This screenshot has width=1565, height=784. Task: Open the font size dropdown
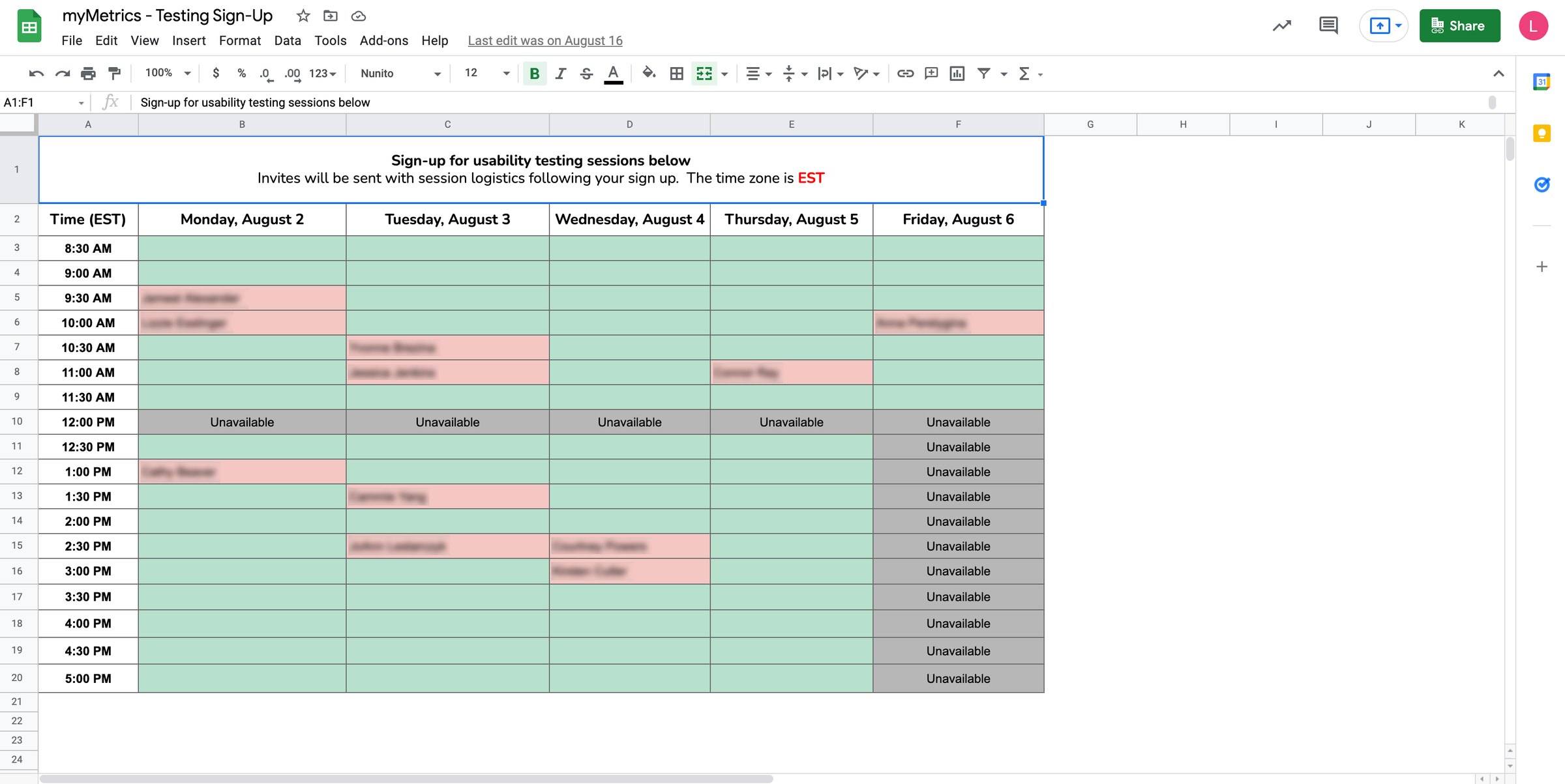click(486, 73)
